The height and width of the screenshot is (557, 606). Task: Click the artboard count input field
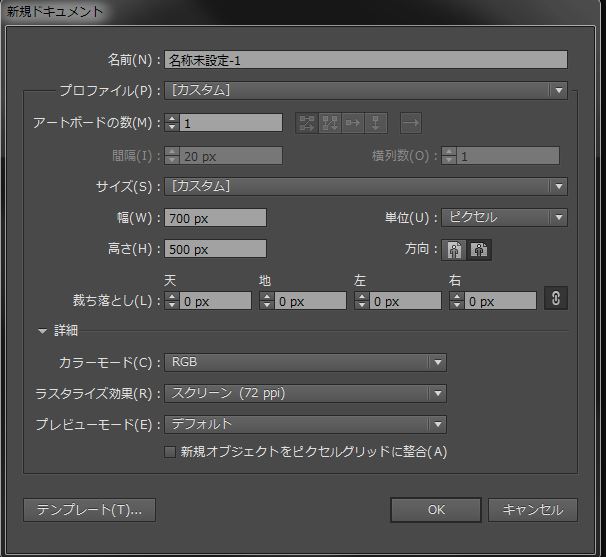tap(231, 123)
